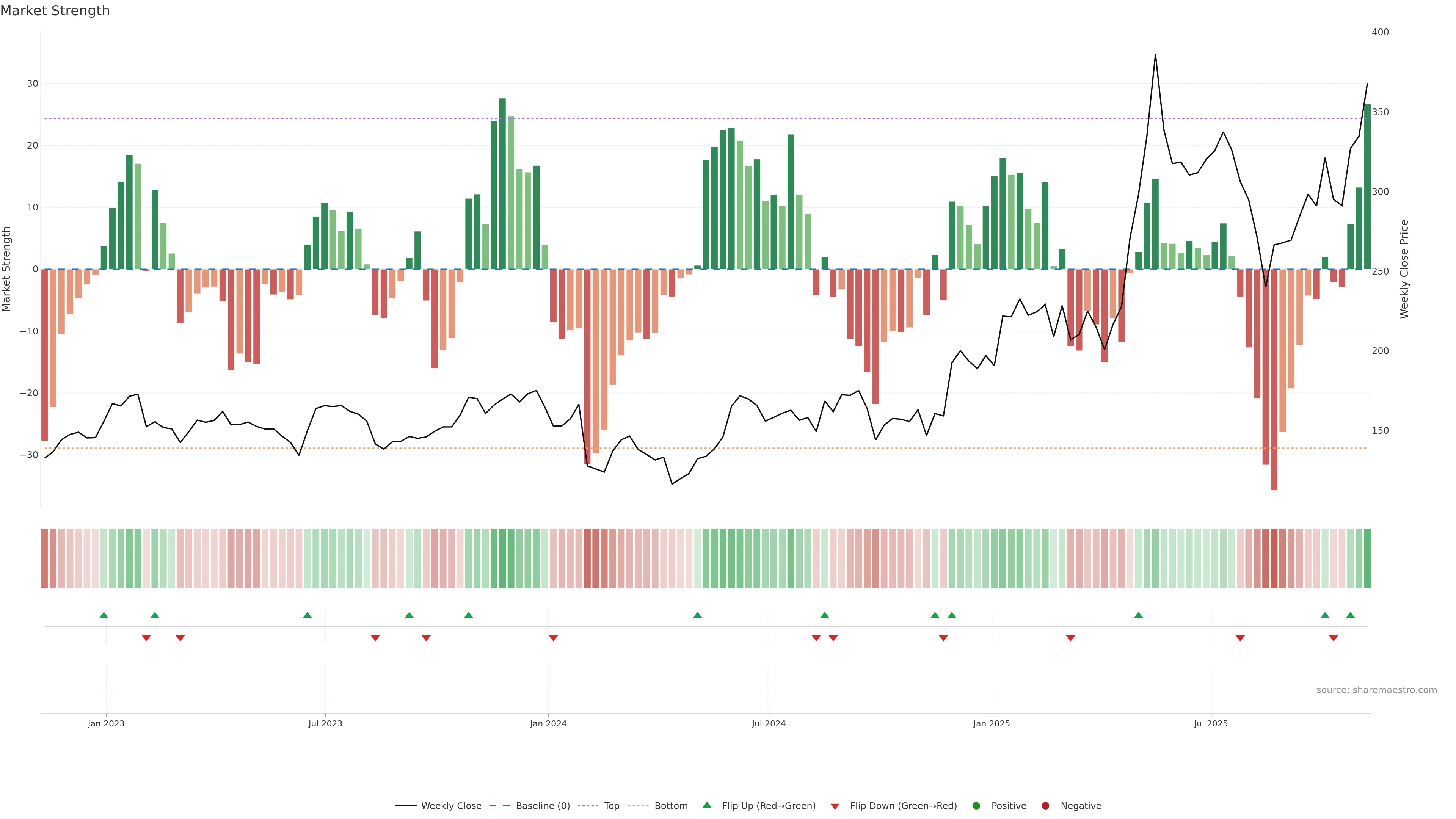Click the last red flip-down triangle marker
Screen dimensions: 1456x819
coord(1334,638)
